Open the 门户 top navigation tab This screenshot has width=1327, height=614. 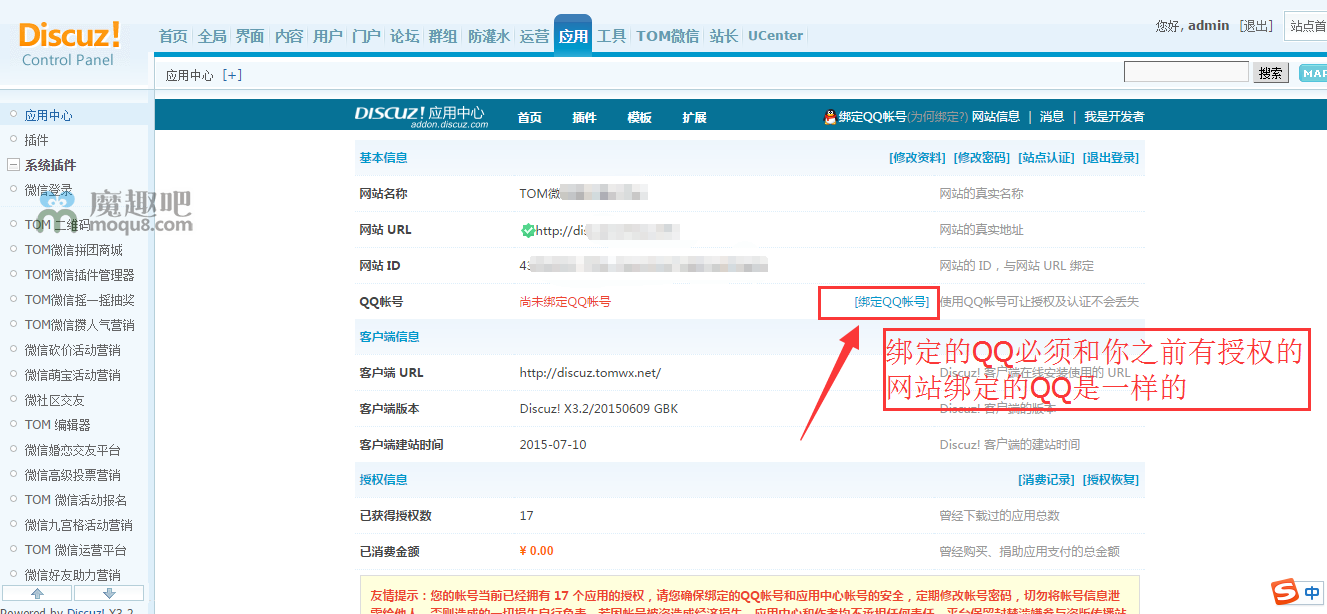pos(366,36)
